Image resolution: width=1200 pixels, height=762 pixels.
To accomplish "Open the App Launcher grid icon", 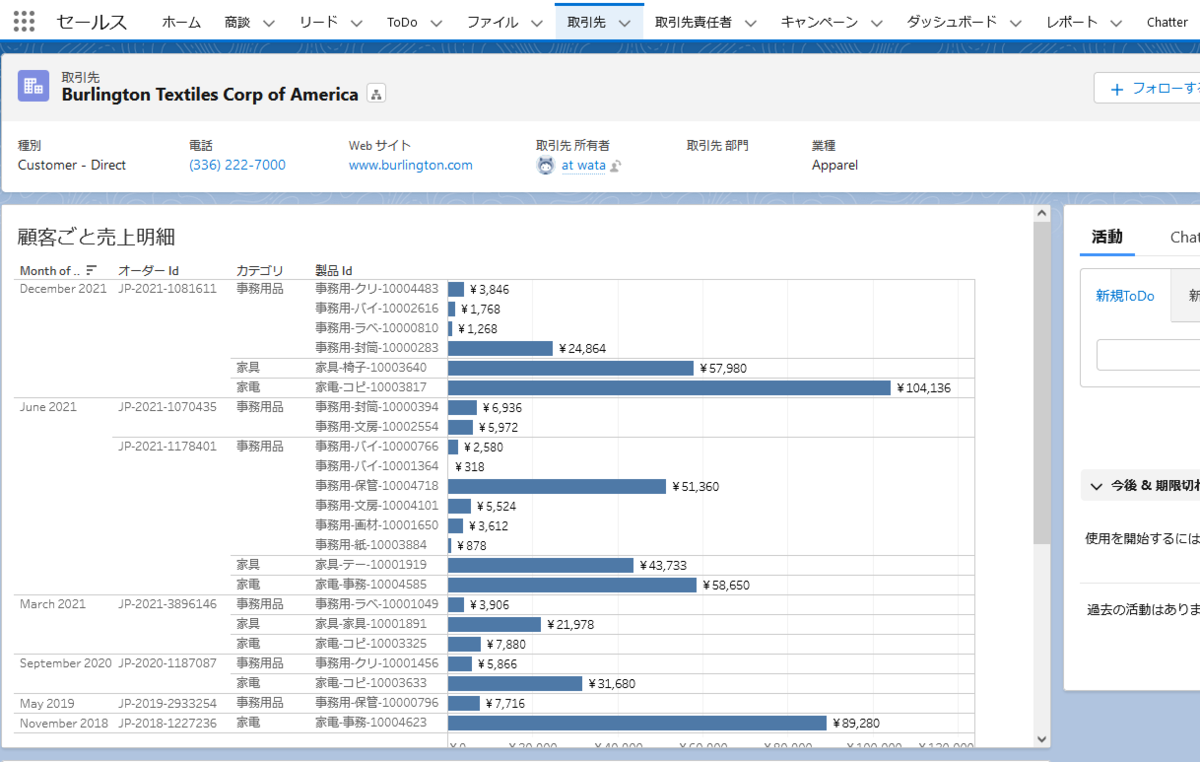I will pyautogui.click(x=24, y=21).
